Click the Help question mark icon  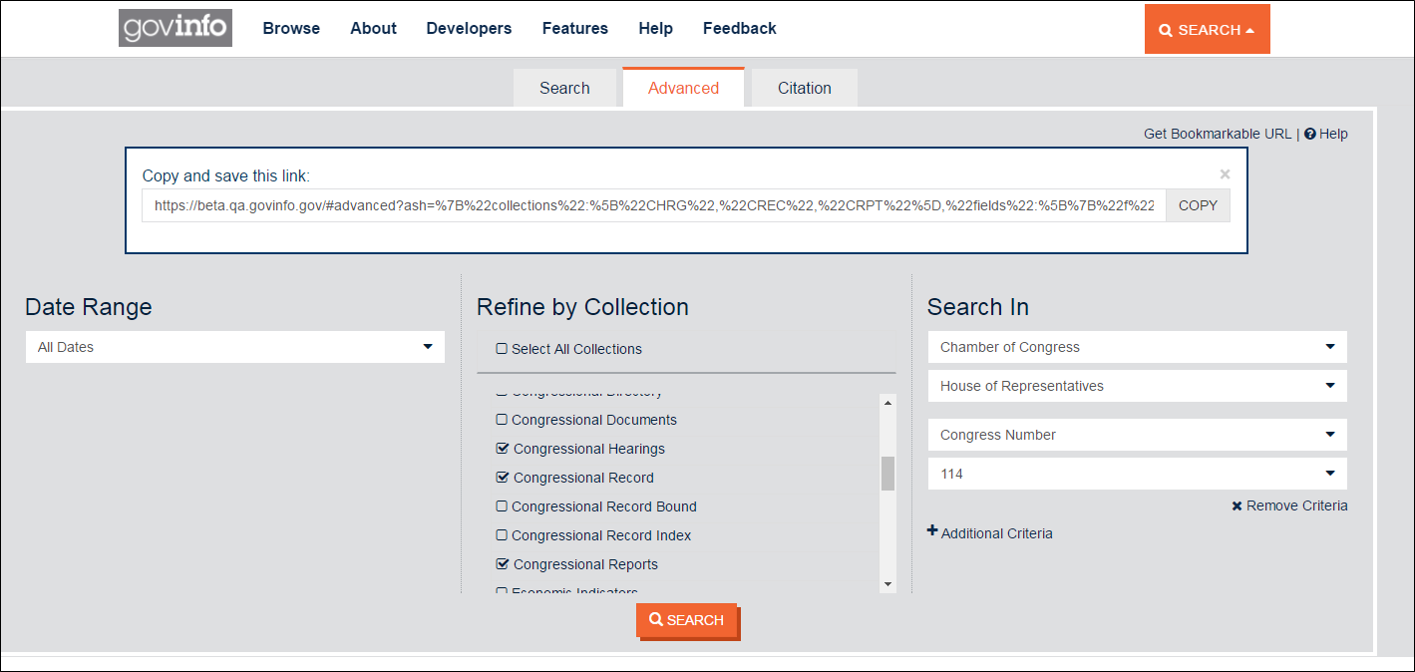tap(1309, 134)
